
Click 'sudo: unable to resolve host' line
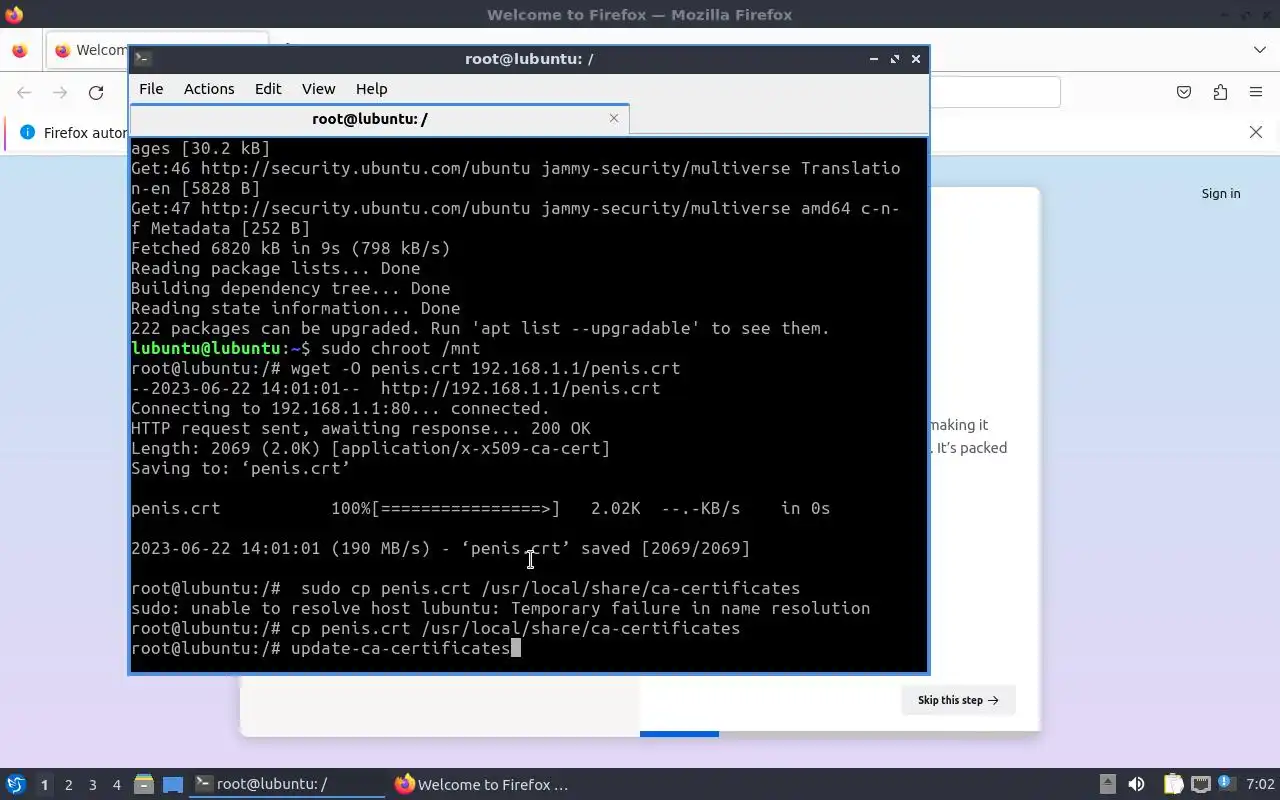pyautogui.click(x=500, y=608)
